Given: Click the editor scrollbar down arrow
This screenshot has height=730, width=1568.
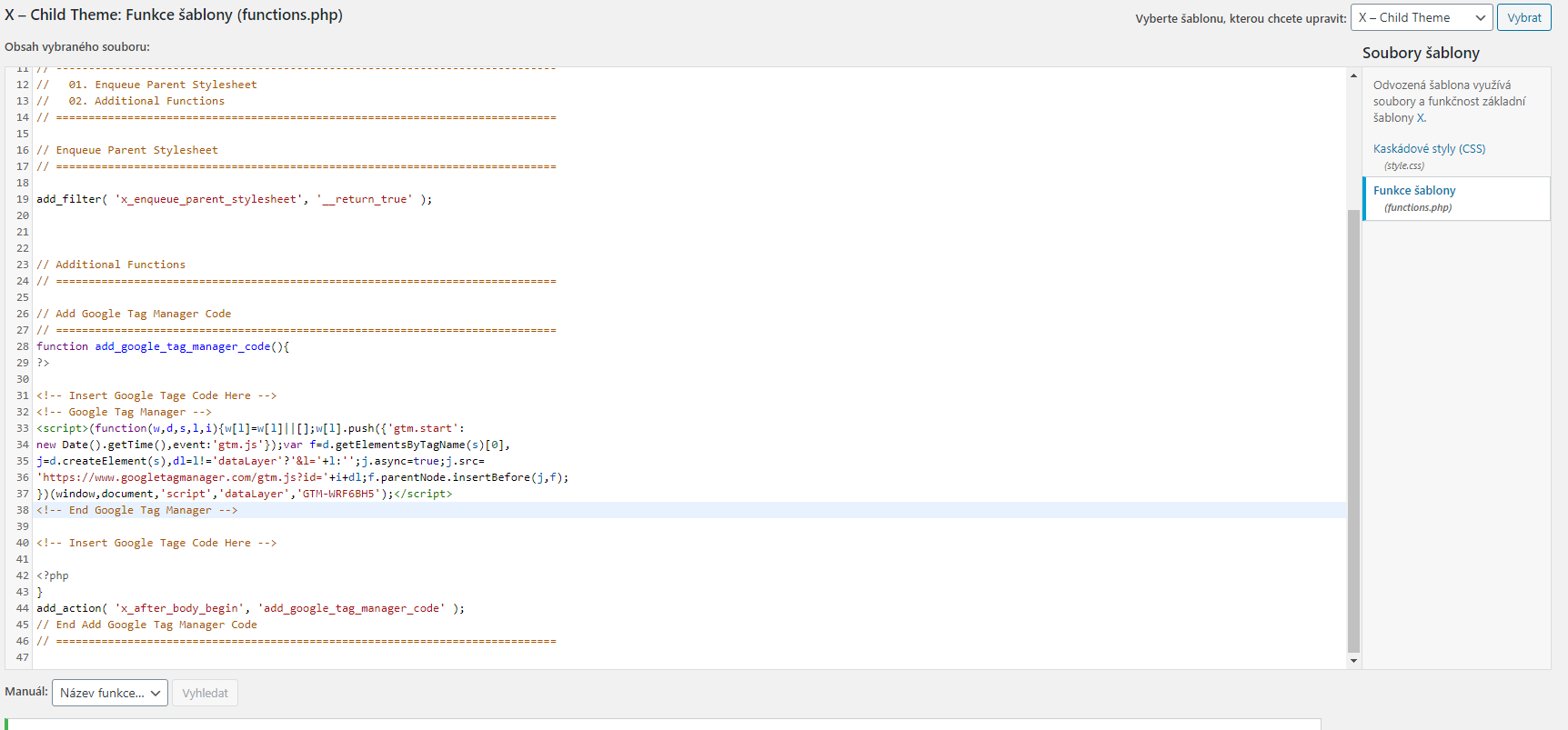Looking at the screenshot, I should click(x=1353, y=661).
